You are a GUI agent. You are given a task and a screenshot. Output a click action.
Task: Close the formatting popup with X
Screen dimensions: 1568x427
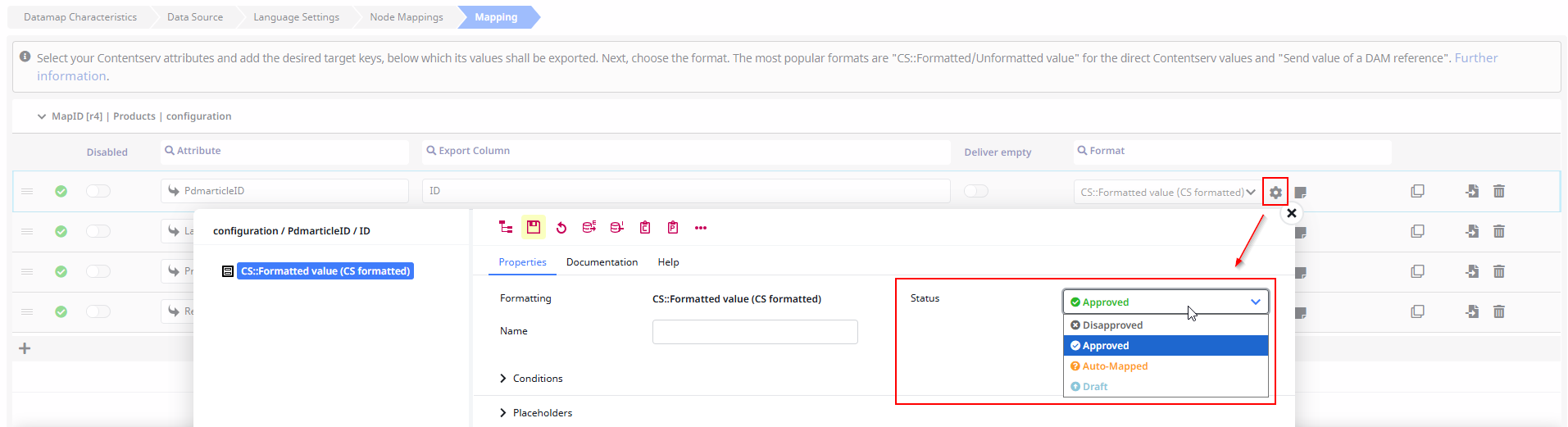1292,213
